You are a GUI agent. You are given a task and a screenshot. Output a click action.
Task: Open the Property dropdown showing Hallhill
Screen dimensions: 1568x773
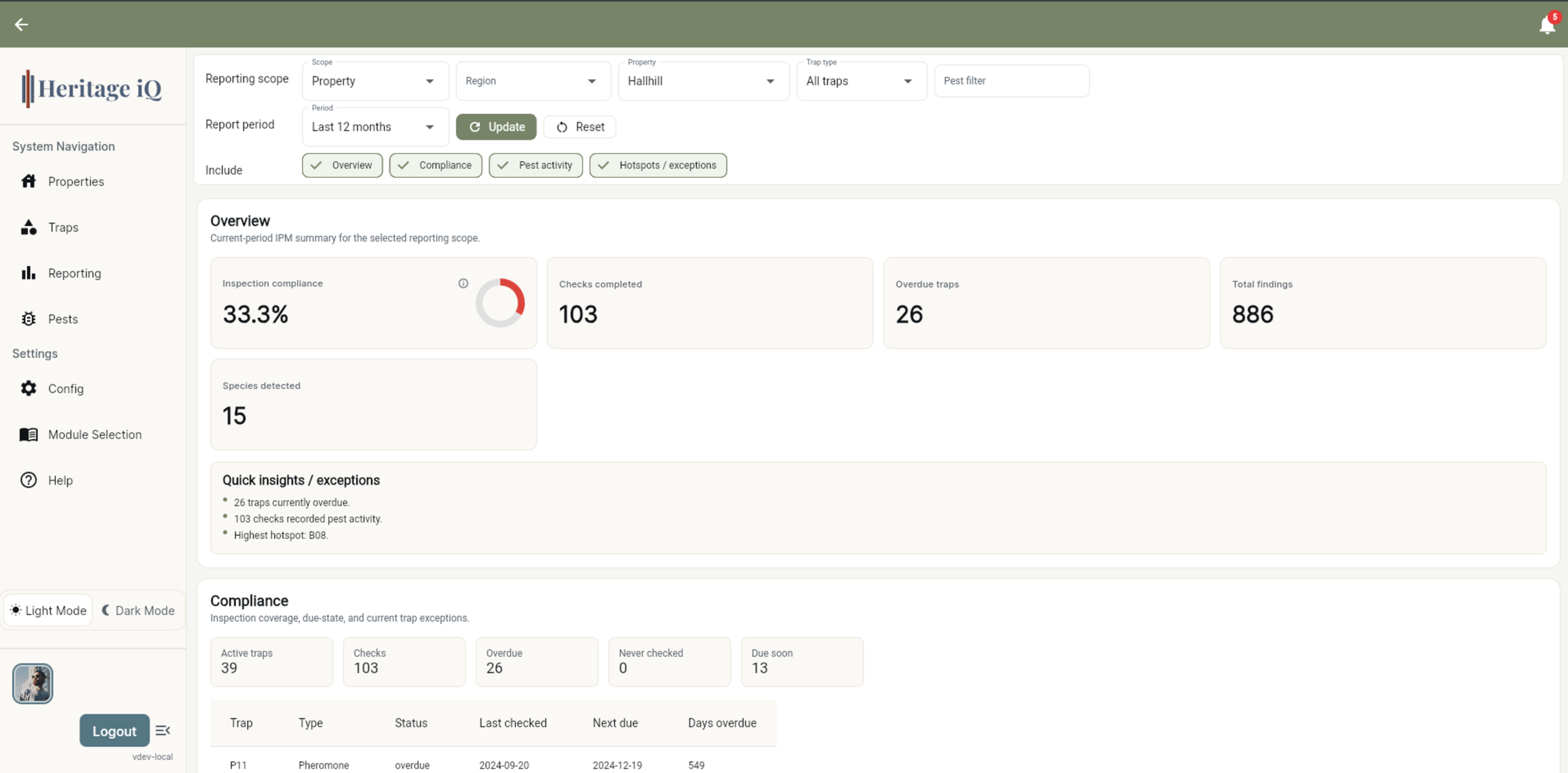(704, 81)
